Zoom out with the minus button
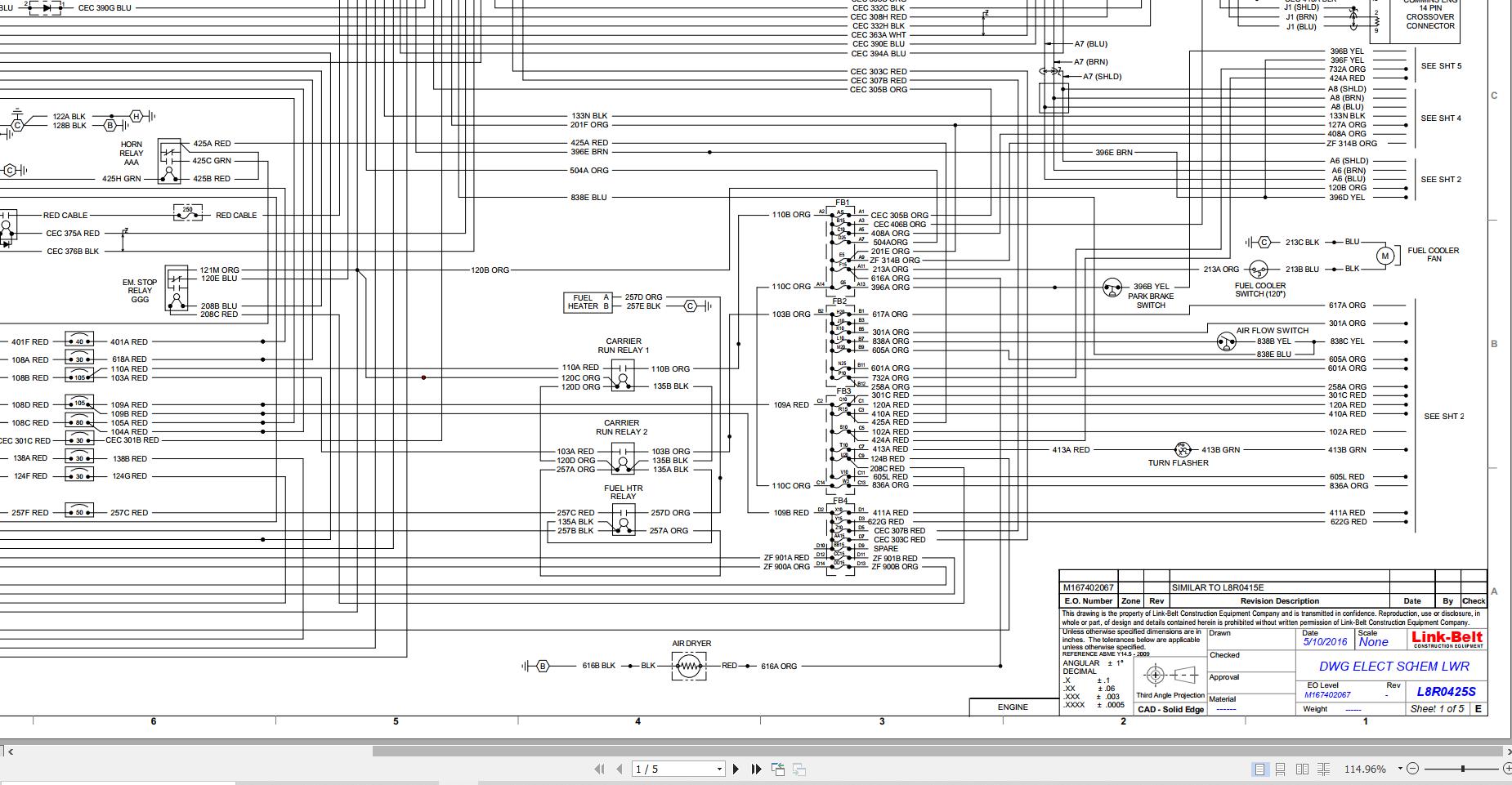The image size is (1512, 785). 1414,768
